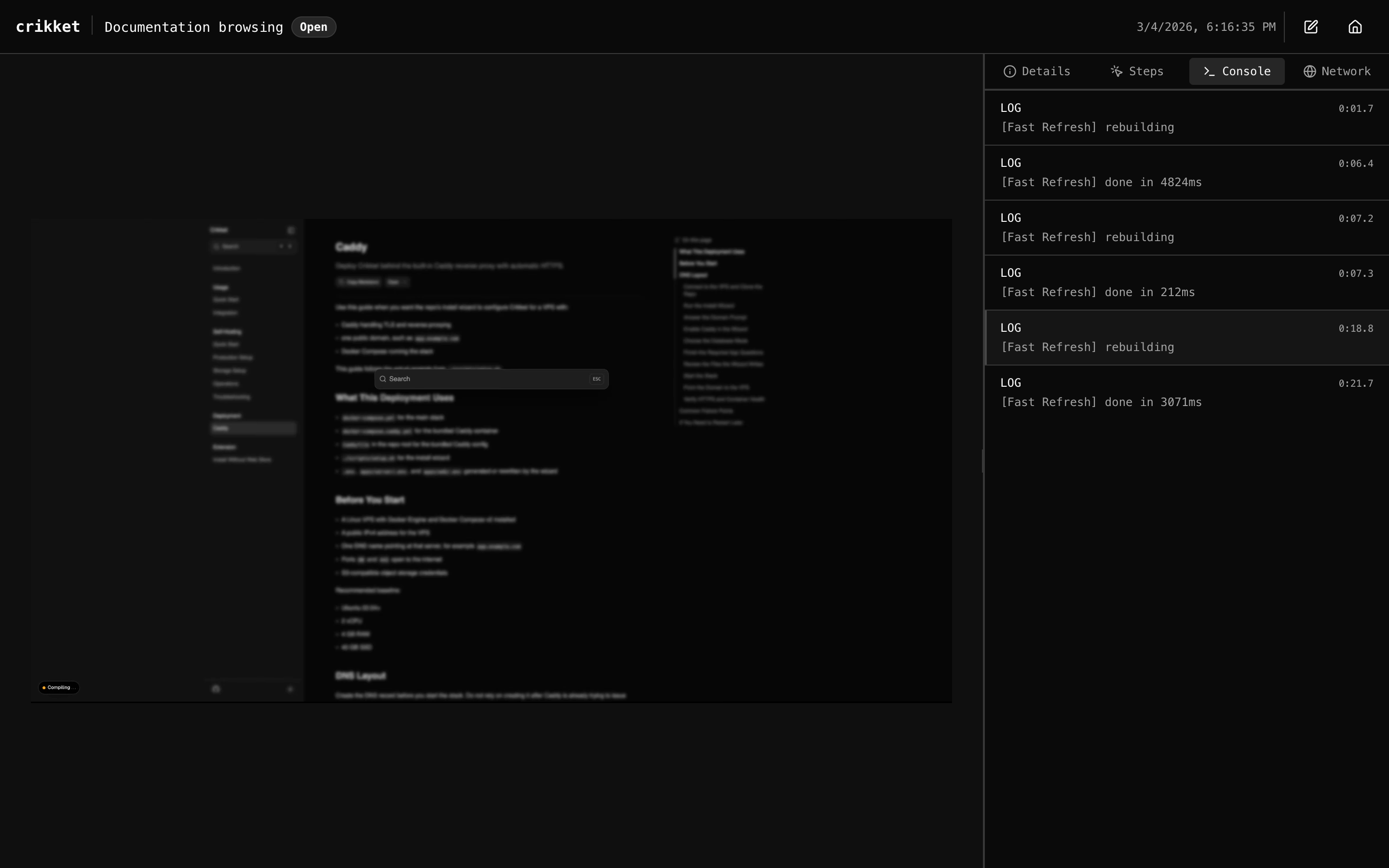
Task: Select the first rebuilding log at 0:01.7
Action: [1186, 118]
